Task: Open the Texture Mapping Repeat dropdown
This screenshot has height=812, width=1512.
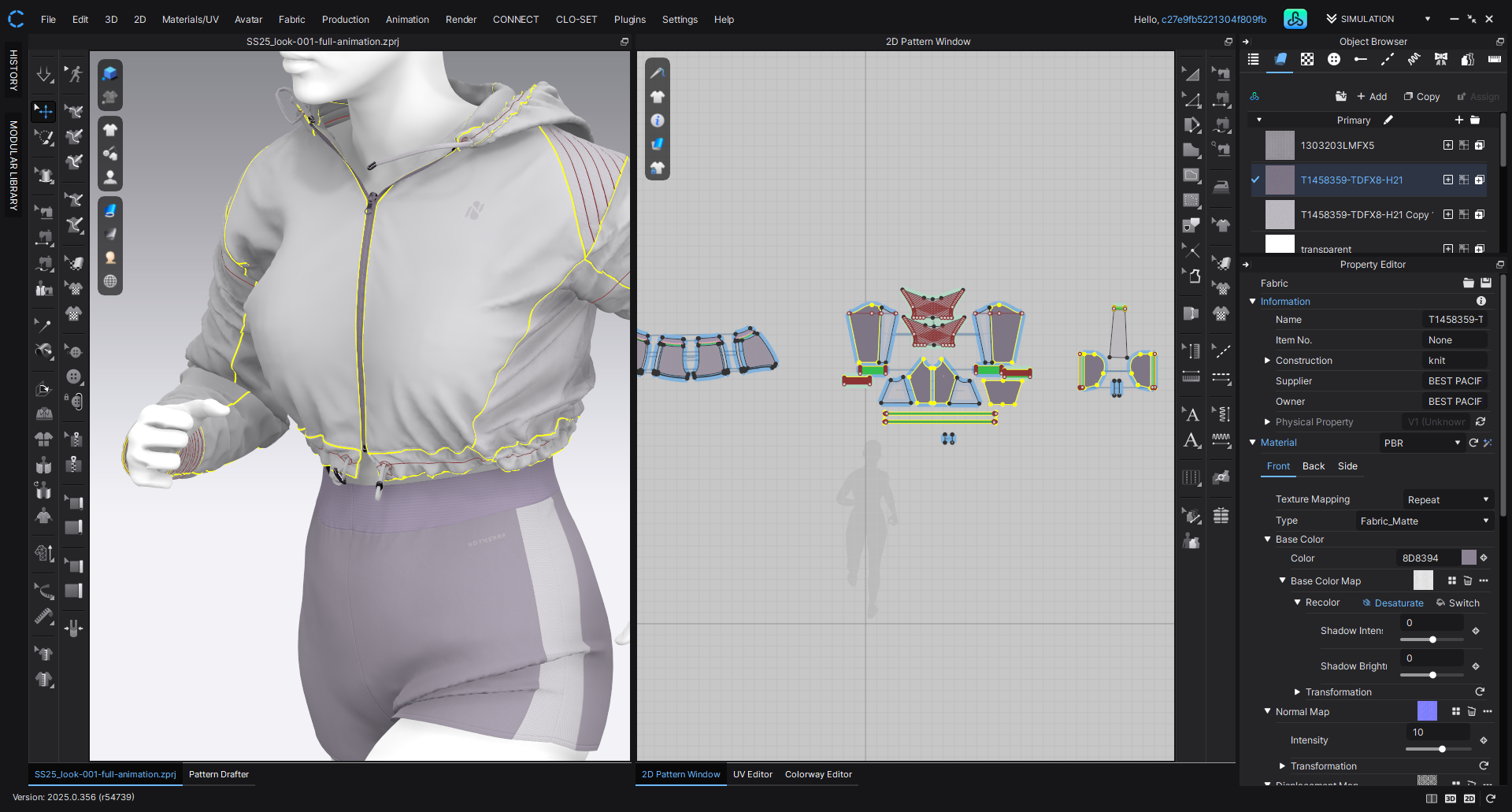Action: tap(1447, 499)
